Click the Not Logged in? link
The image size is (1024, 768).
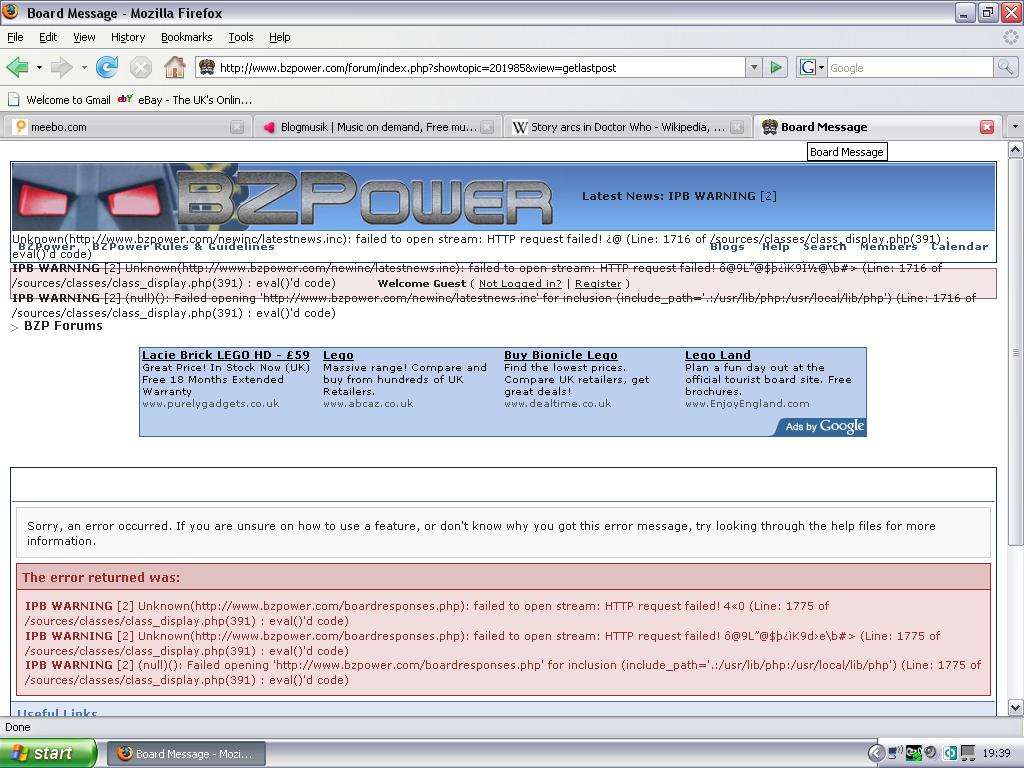(x=520, y=283)
